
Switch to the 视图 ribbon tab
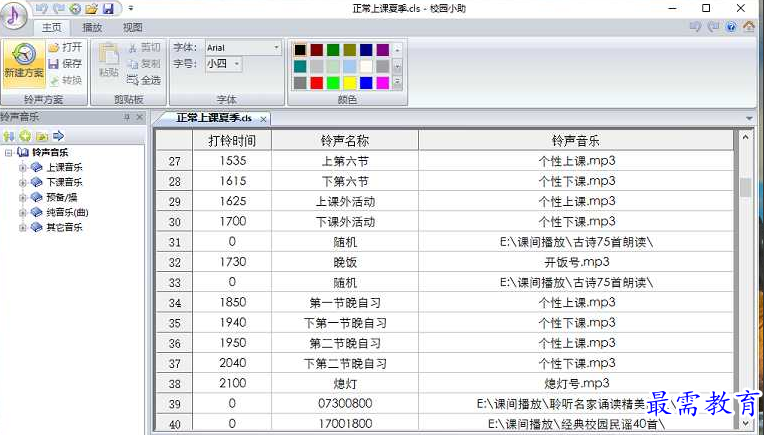point(132,27)
